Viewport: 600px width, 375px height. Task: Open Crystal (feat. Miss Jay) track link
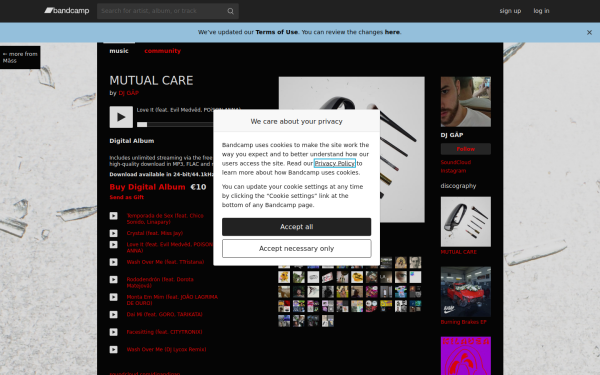pyautogui.click(x=155, y=233)
